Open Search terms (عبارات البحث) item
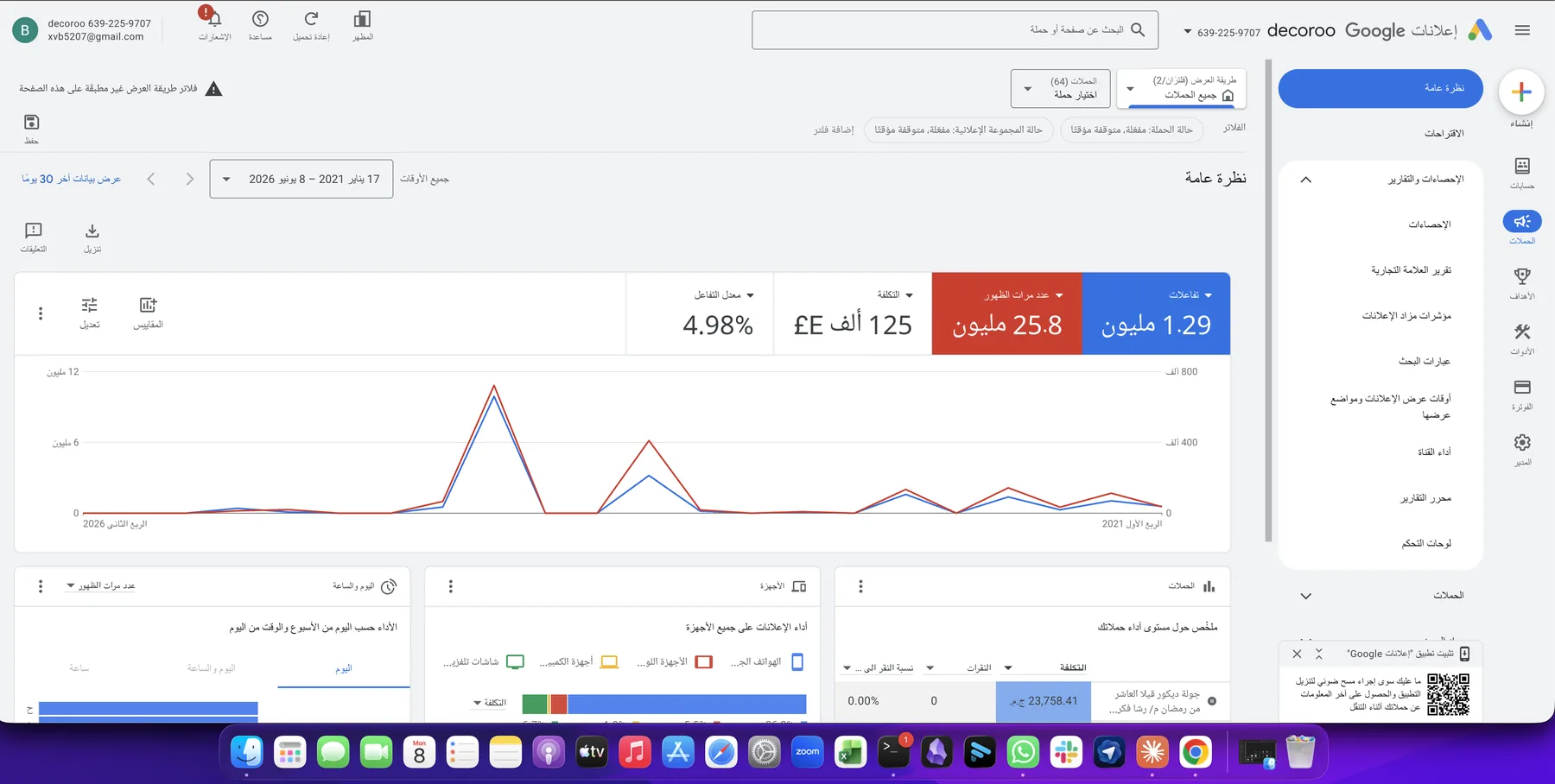1555x784 pixels. (1424, 361)
